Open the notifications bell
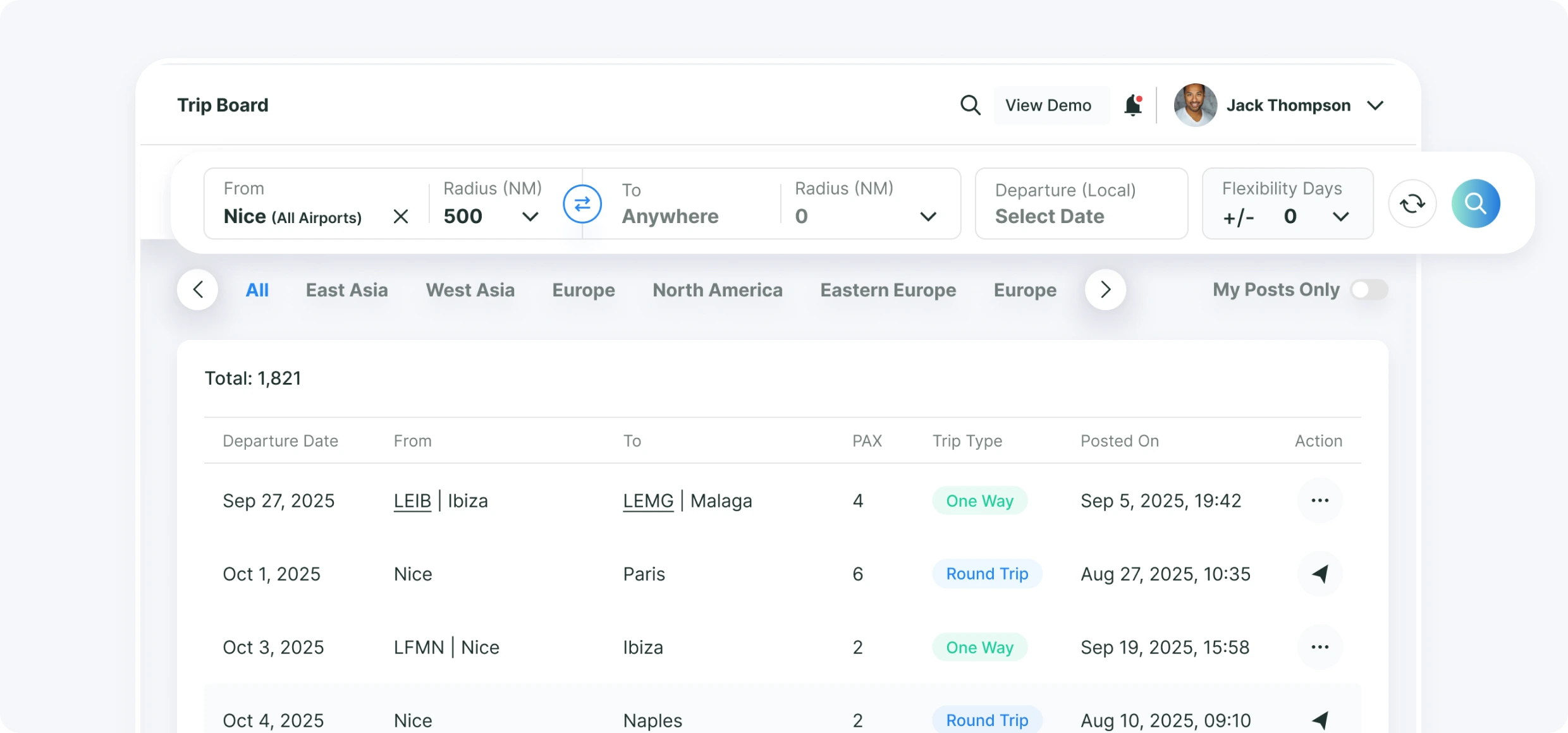 tap(1132, 105)
